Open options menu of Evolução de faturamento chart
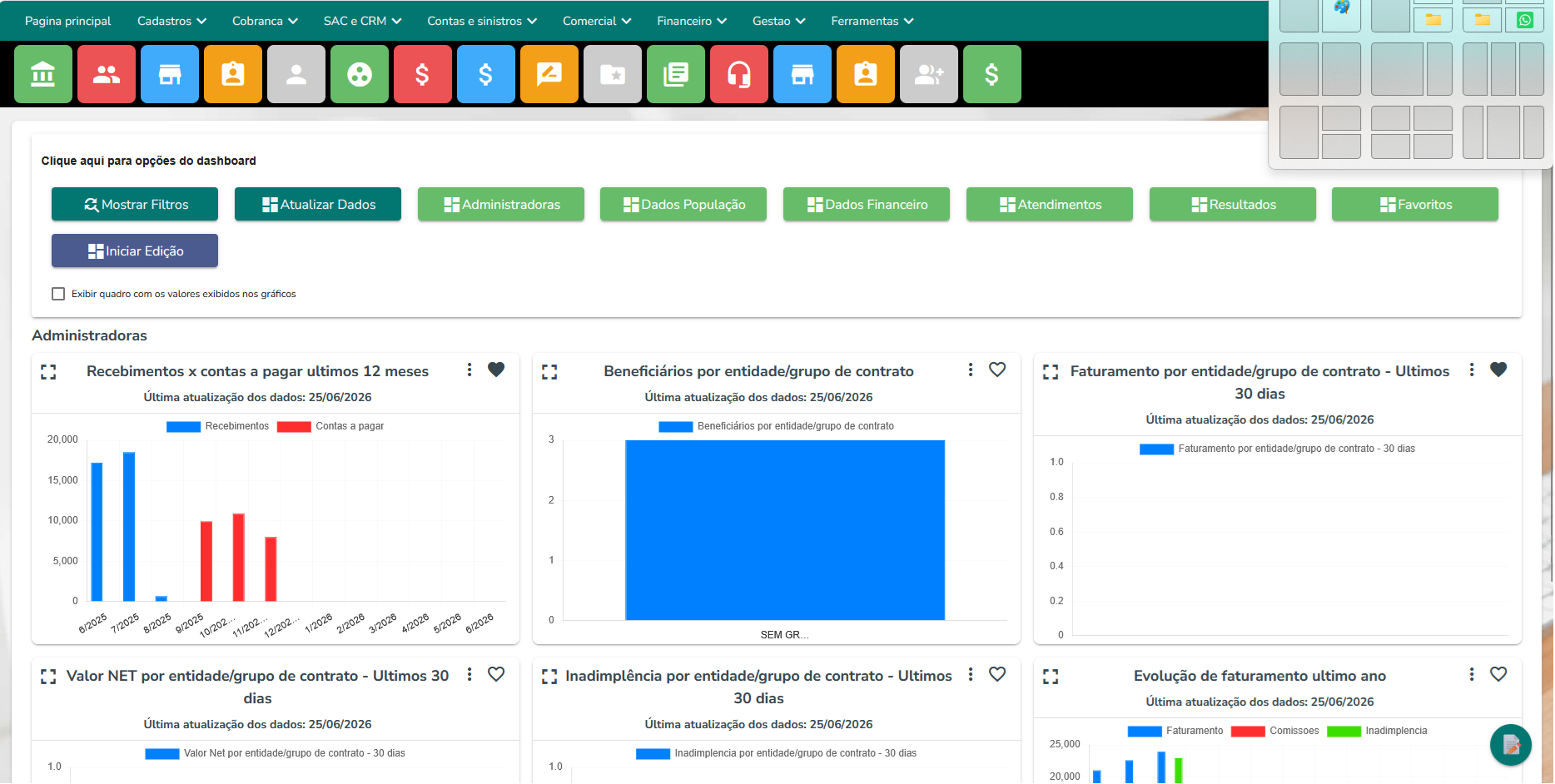 [1472, 674]
